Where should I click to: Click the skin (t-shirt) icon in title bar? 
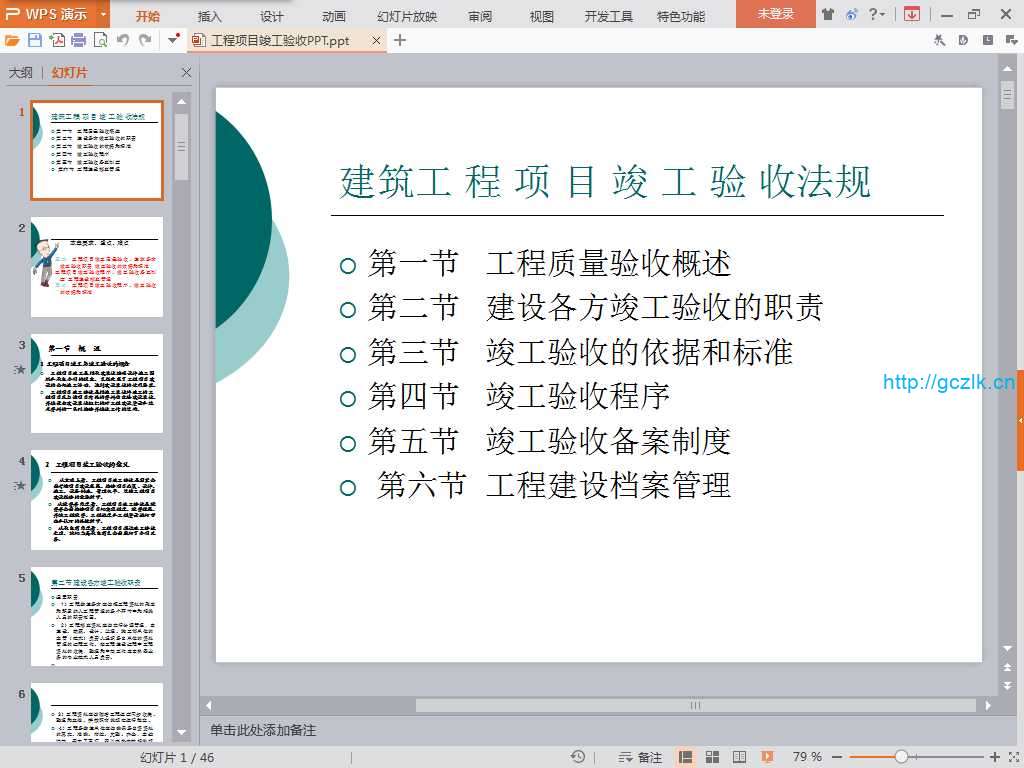click(x=828, y=14)
